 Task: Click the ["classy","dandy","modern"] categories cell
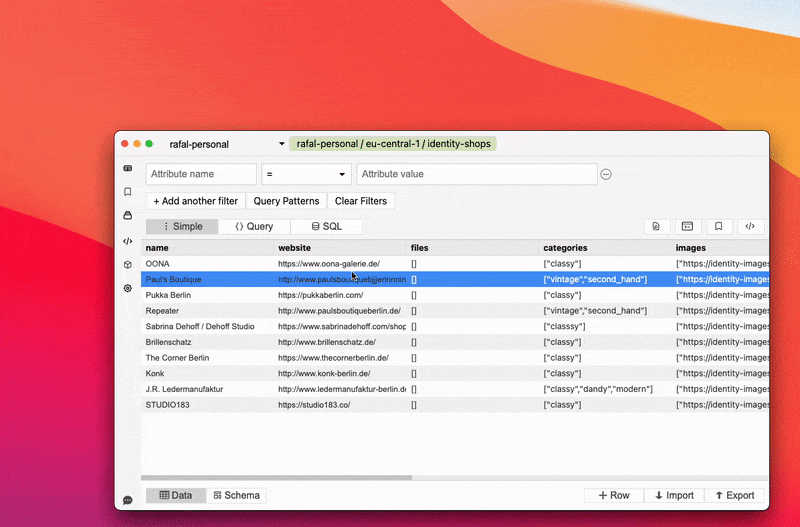coord(605,389)
